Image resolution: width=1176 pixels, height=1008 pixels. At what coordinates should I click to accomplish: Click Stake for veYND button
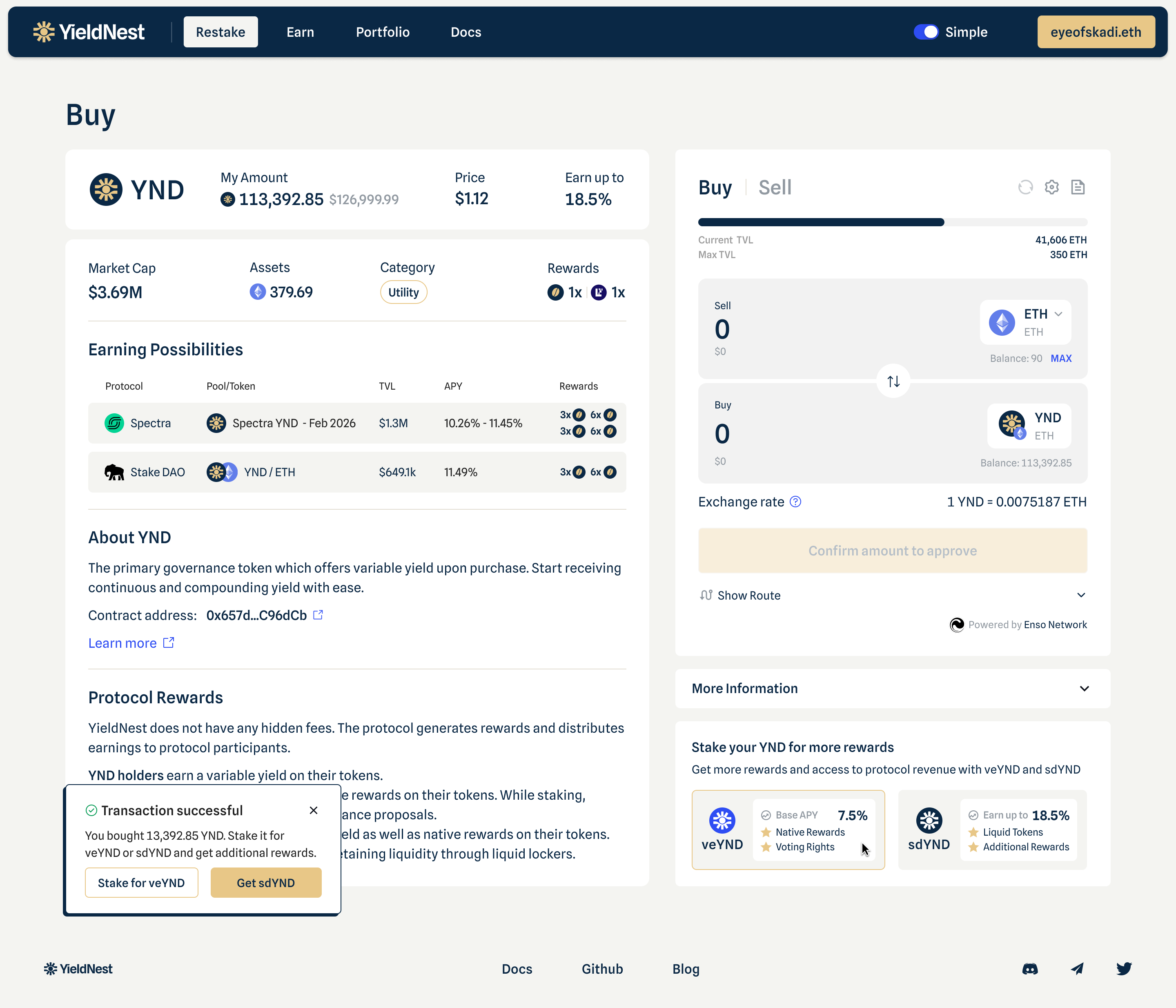click(141, 883)
